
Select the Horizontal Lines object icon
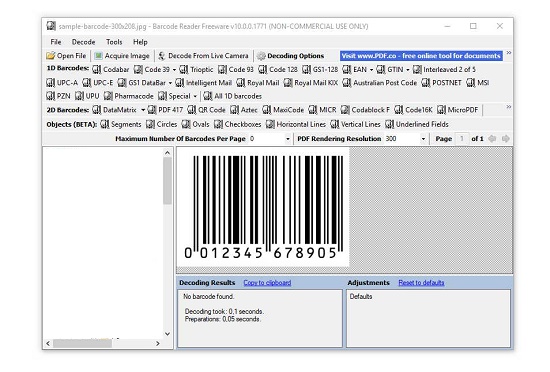(x=270, y=124)
